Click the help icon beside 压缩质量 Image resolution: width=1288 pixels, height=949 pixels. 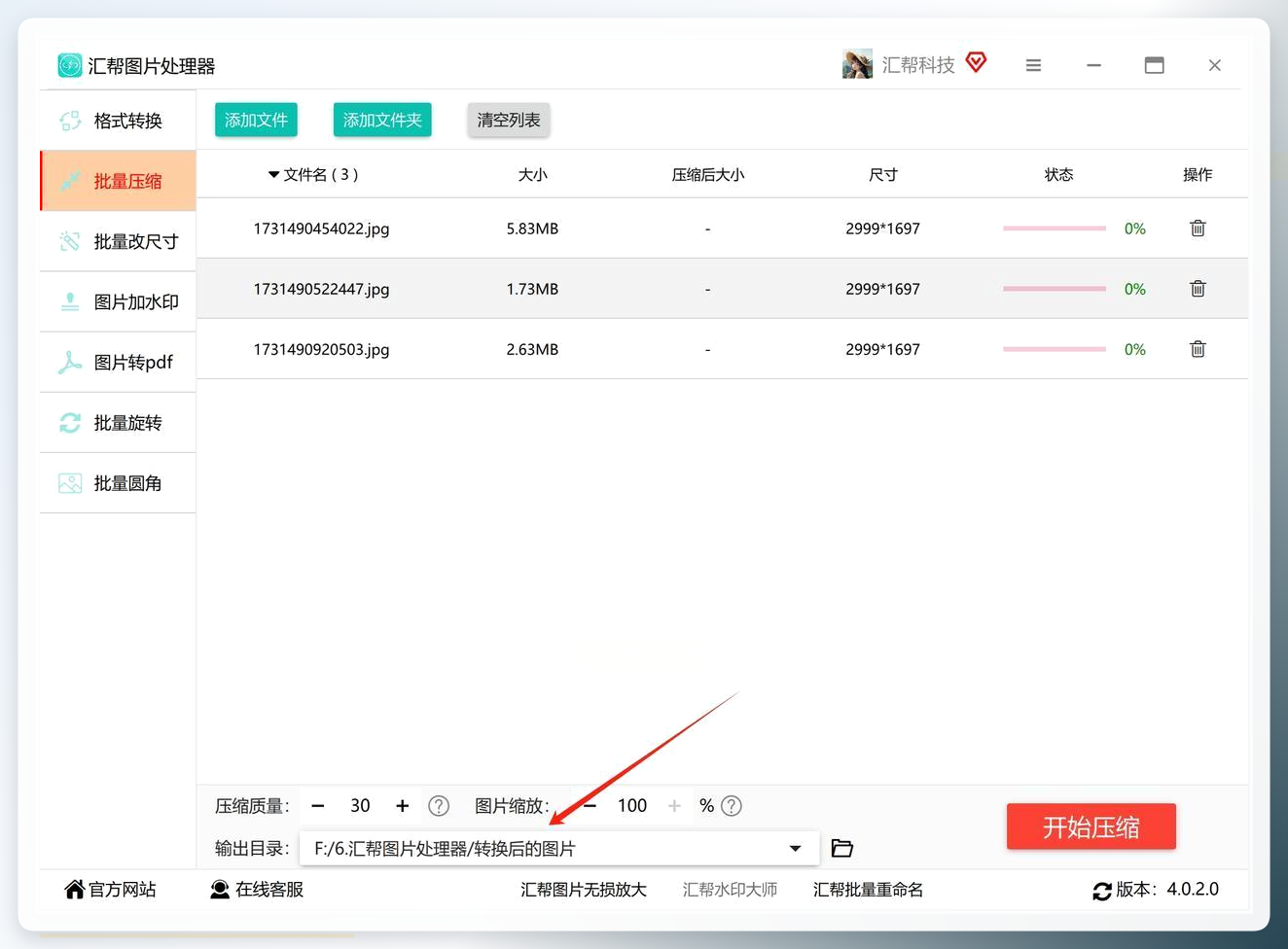[439, 806]
